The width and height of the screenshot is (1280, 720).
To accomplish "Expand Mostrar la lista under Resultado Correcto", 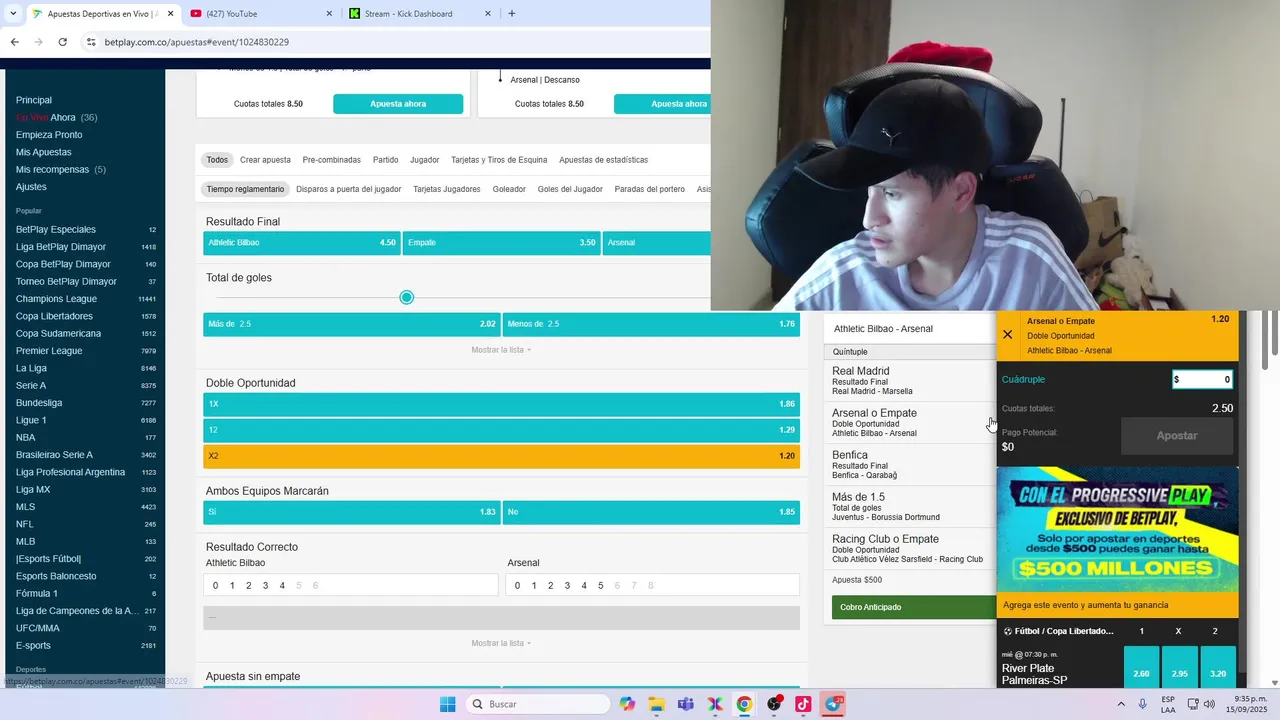I will (501, 643).
